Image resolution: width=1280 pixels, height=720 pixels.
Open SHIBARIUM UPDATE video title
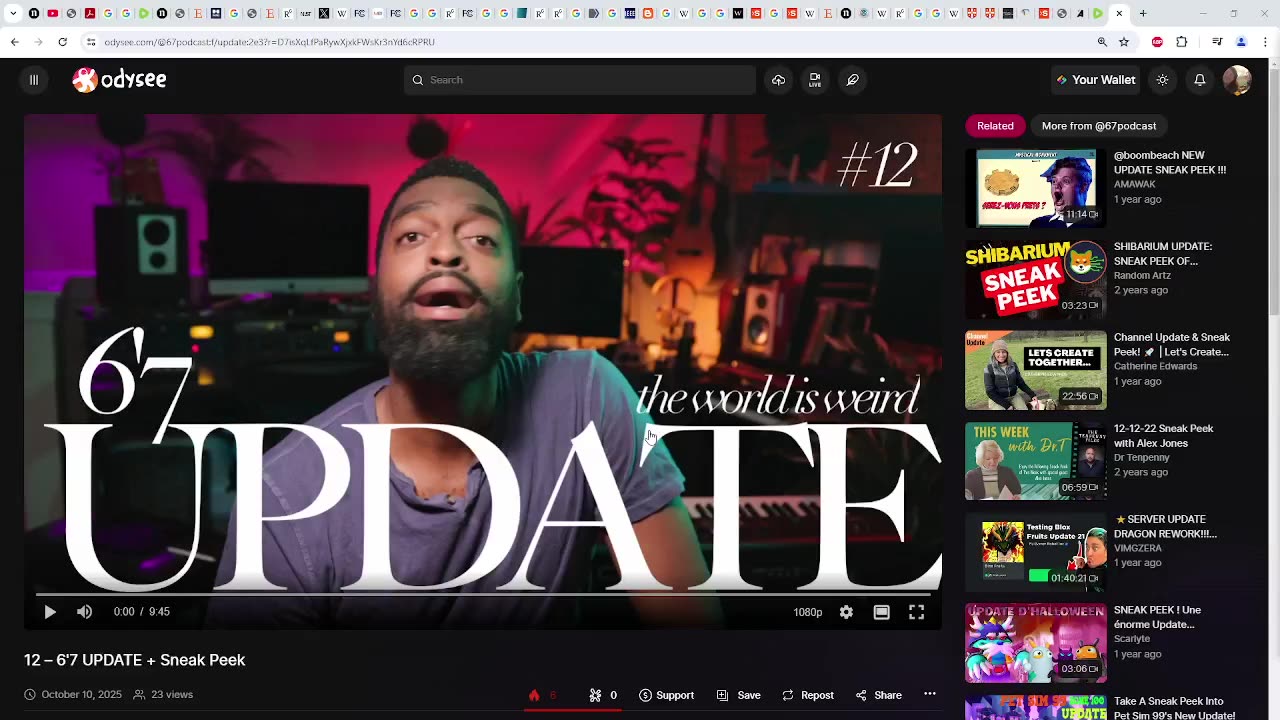point(1163,254)
